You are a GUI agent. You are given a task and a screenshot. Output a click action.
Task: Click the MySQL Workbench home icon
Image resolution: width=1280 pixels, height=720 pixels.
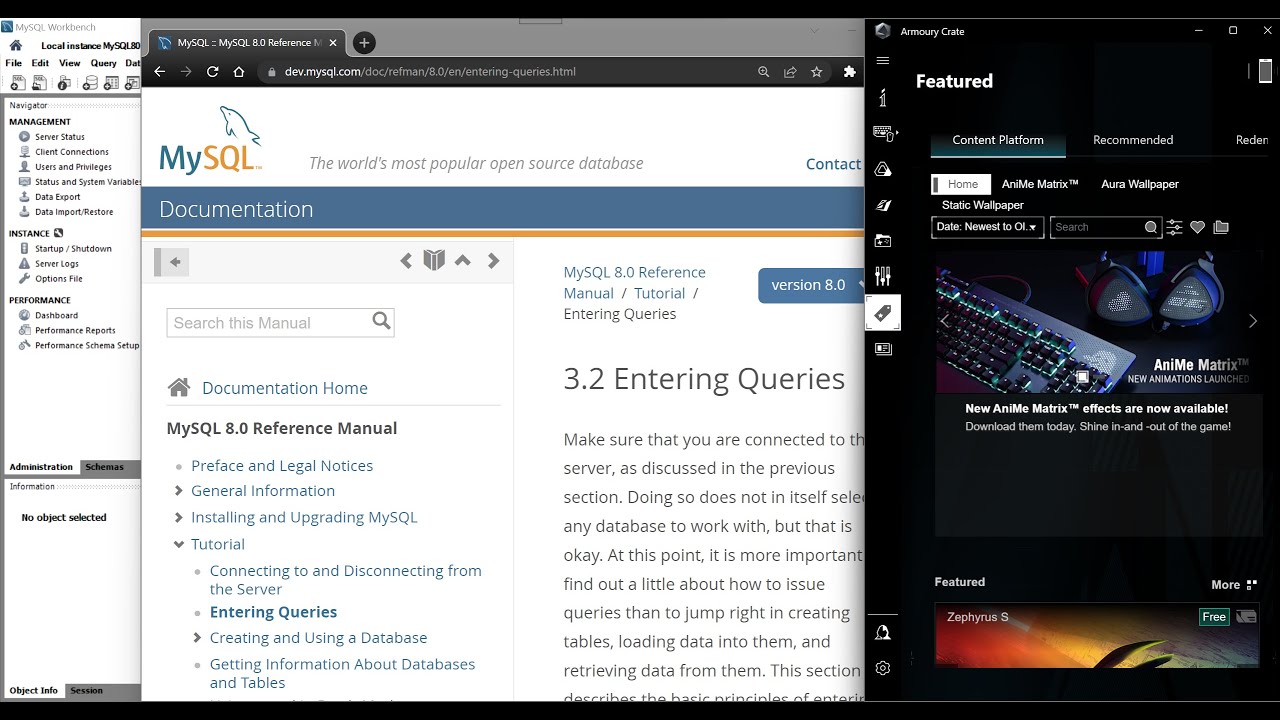(16, 46)
